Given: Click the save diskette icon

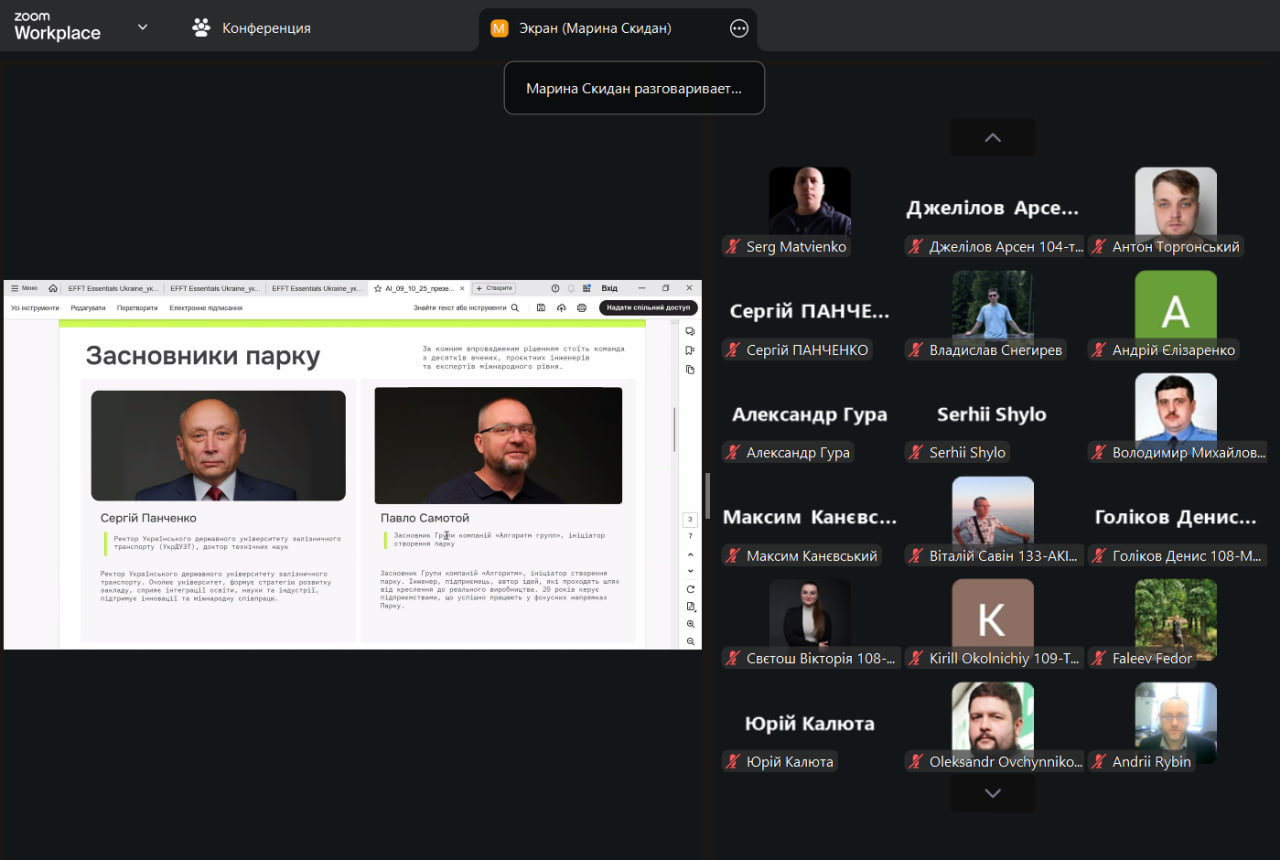Looking at the screenshot, I should (x=541, y=308).
